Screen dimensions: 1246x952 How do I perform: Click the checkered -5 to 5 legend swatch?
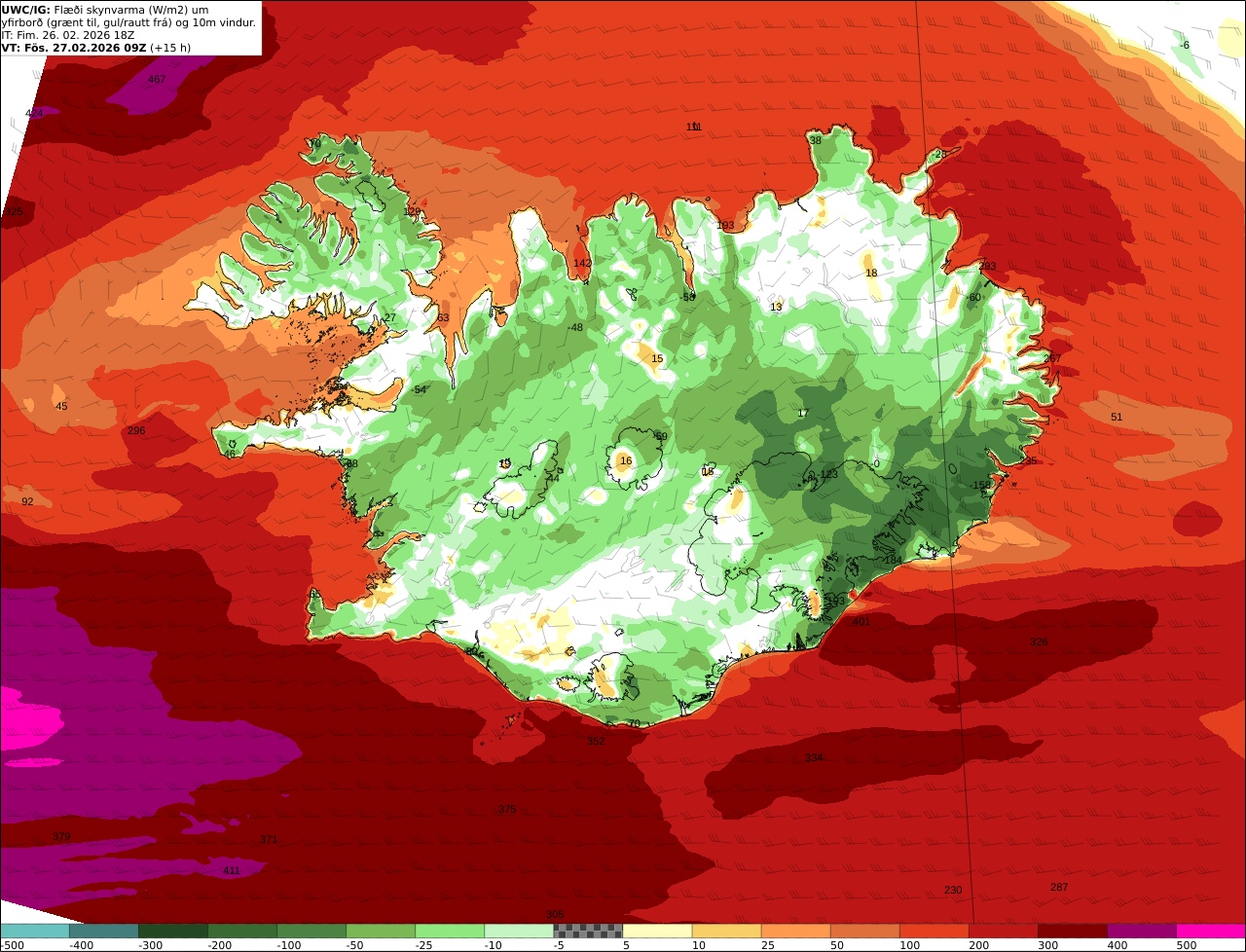pos(588,930)
